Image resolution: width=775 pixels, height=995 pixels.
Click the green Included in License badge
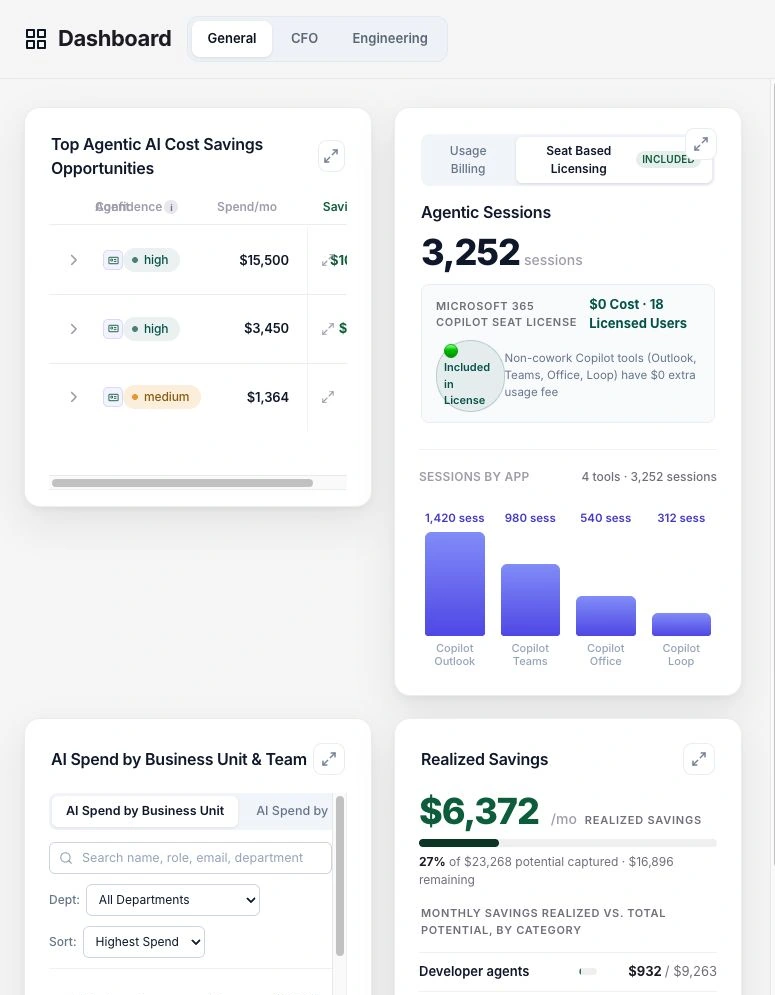470,376
